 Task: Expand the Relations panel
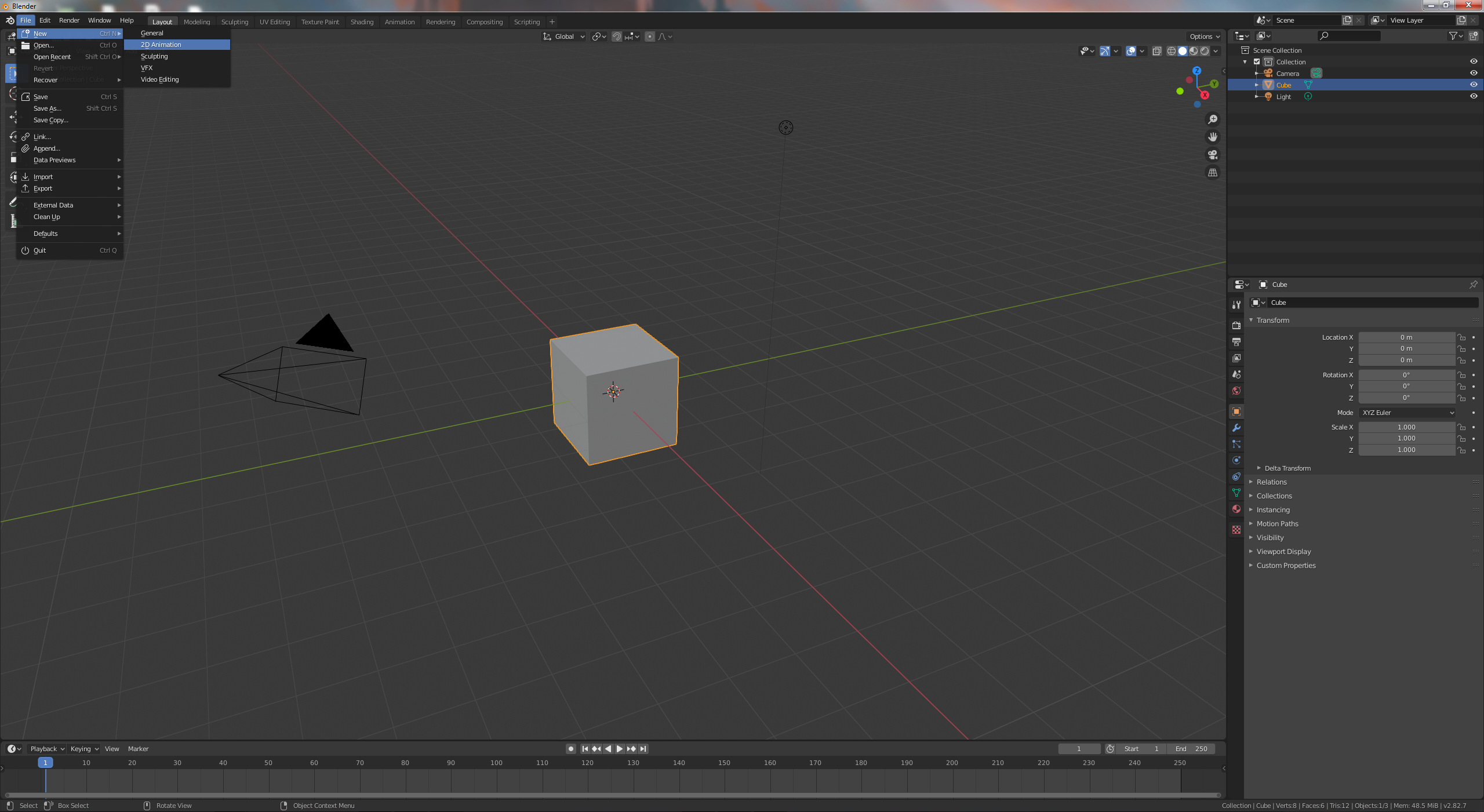pyautogui.click(x=1271, y=482)
